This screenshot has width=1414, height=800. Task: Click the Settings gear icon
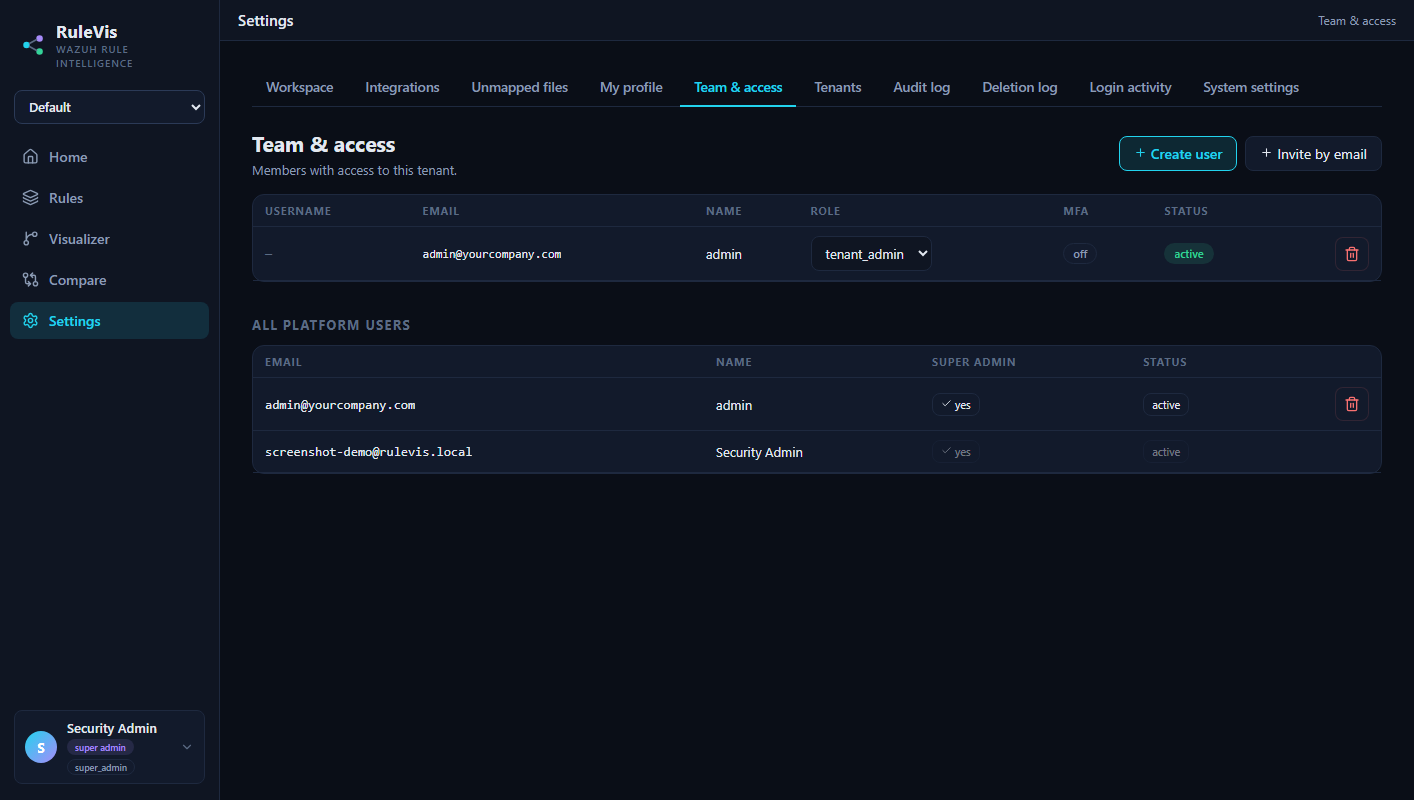click(x=30, y=321)
